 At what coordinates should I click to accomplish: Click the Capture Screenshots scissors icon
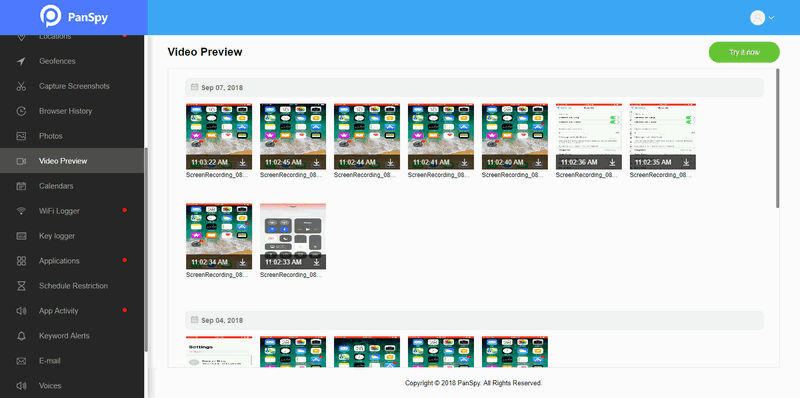(21, 86)
